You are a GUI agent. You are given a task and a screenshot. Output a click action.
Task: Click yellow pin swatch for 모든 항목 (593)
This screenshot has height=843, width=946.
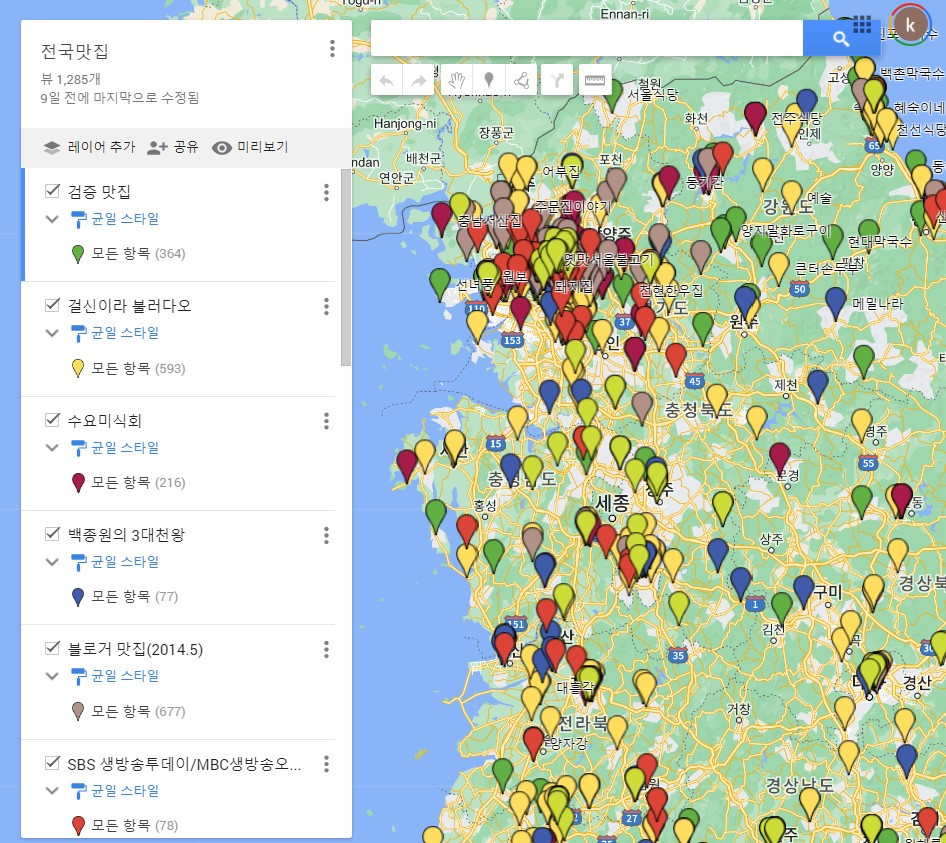pos(78,368)
